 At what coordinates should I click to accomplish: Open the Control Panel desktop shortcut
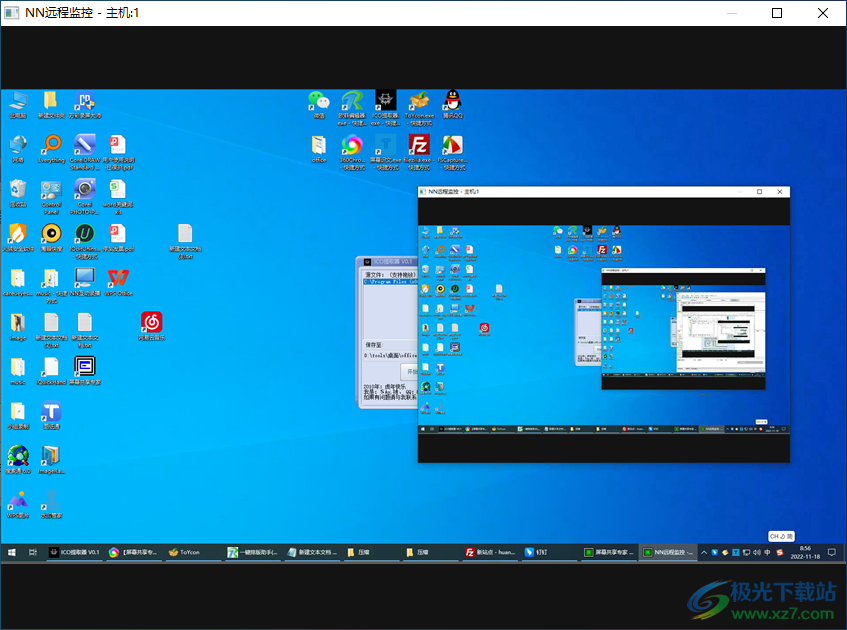[51, 190]
